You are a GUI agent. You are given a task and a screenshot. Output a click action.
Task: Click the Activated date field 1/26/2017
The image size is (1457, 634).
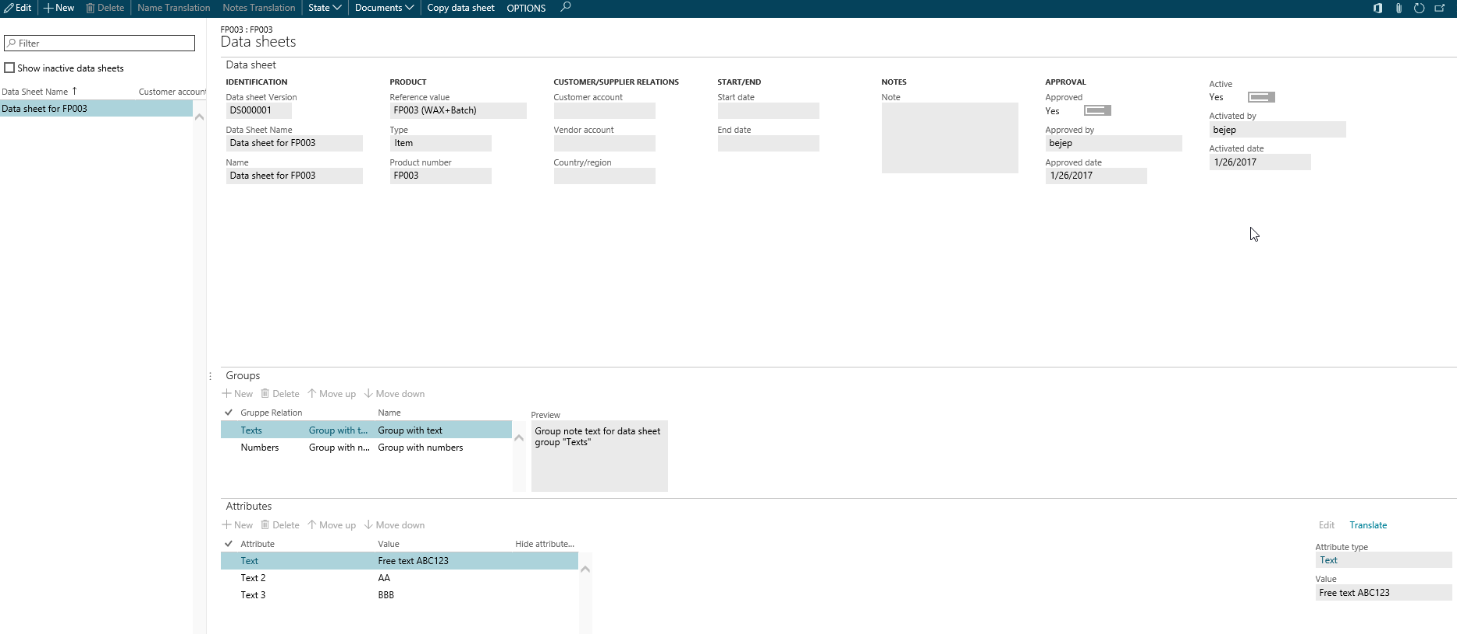(x=1260, y=162)
